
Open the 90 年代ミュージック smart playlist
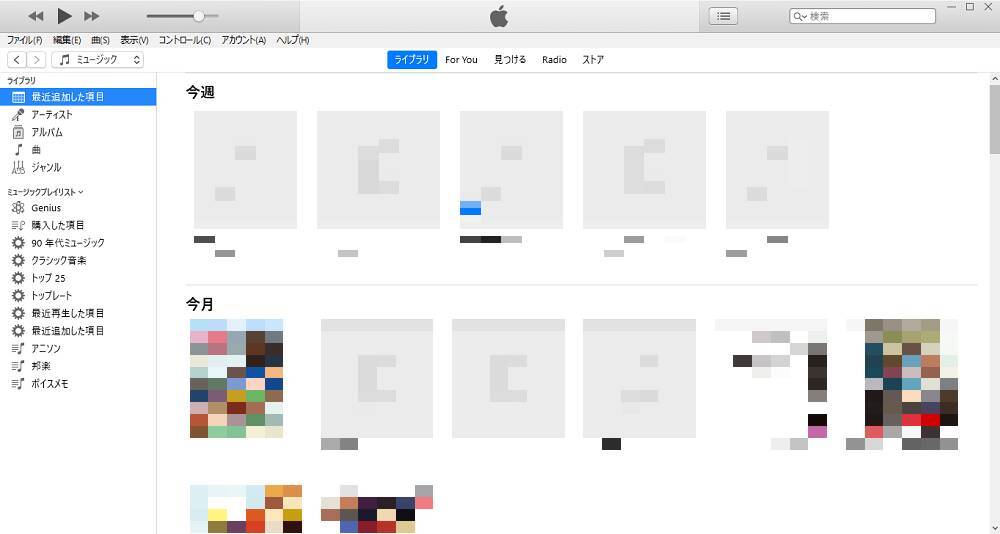pos(67,243)
